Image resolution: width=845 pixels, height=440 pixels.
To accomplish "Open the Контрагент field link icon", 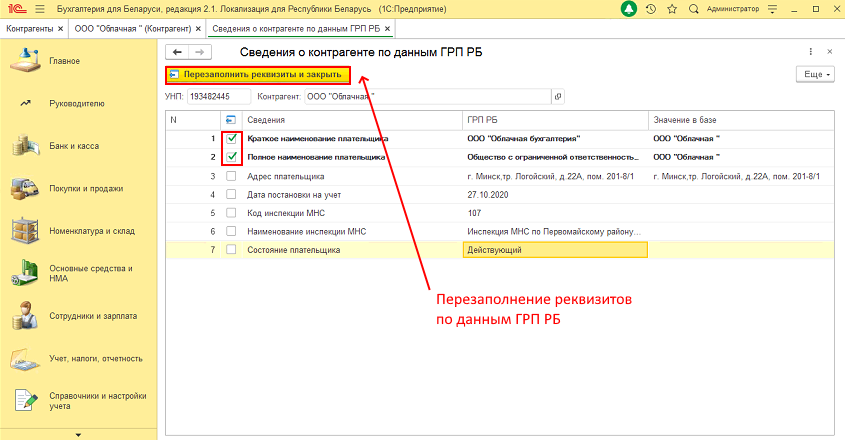I will point(558,97).
